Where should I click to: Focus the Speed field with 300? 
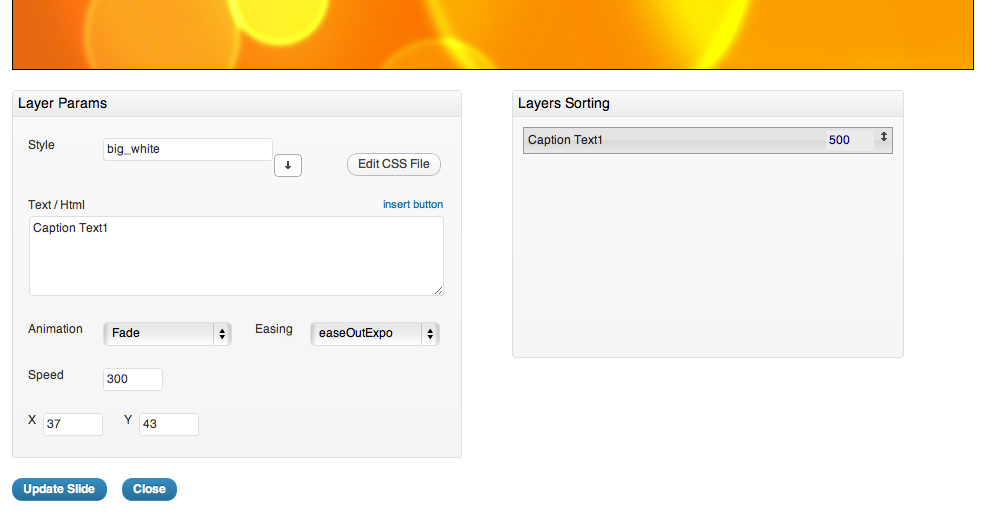(x=133, y=379)
